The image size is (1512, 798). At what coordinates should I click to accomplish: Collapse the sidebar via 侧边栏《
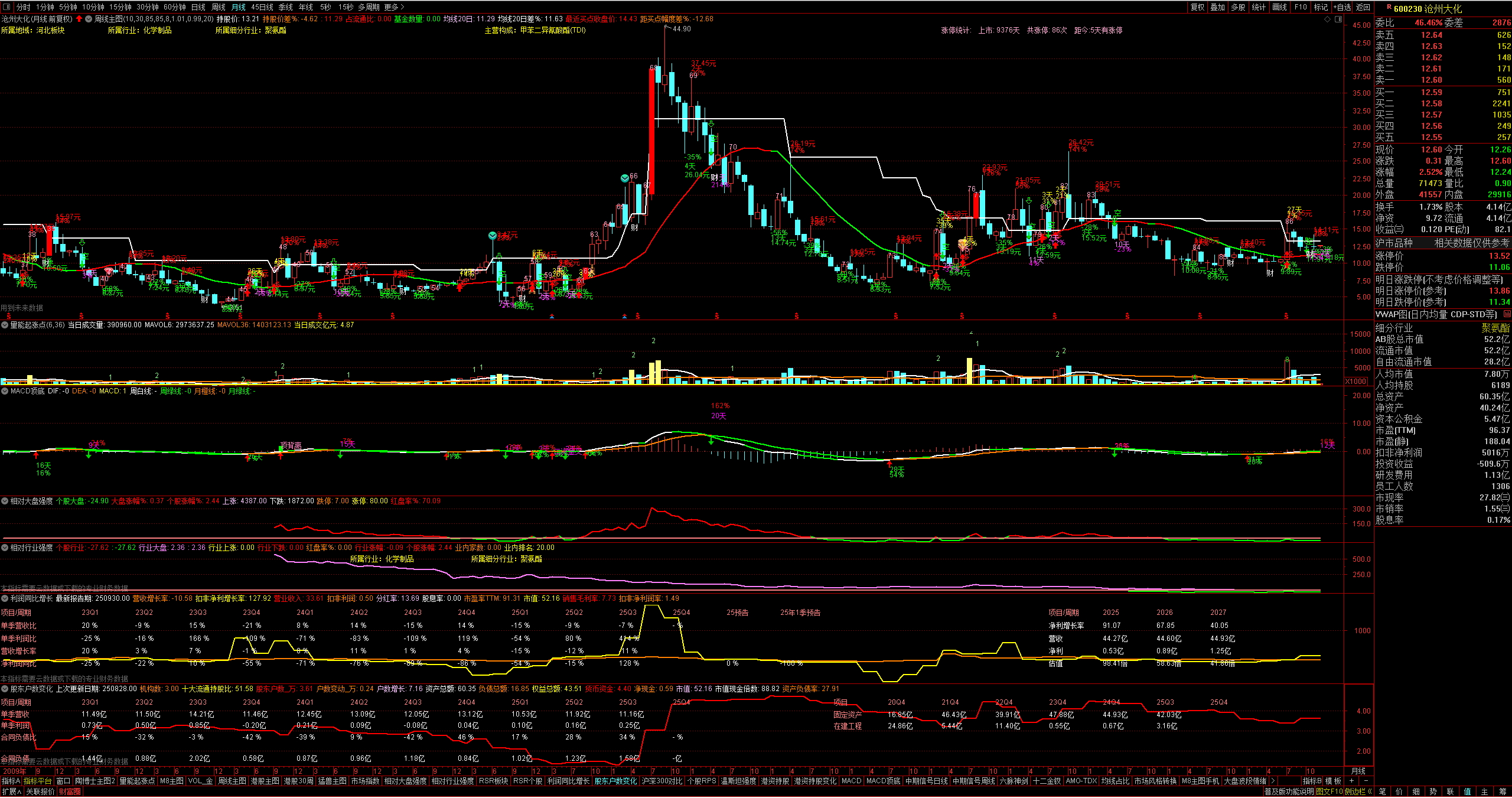point(1358,792)
